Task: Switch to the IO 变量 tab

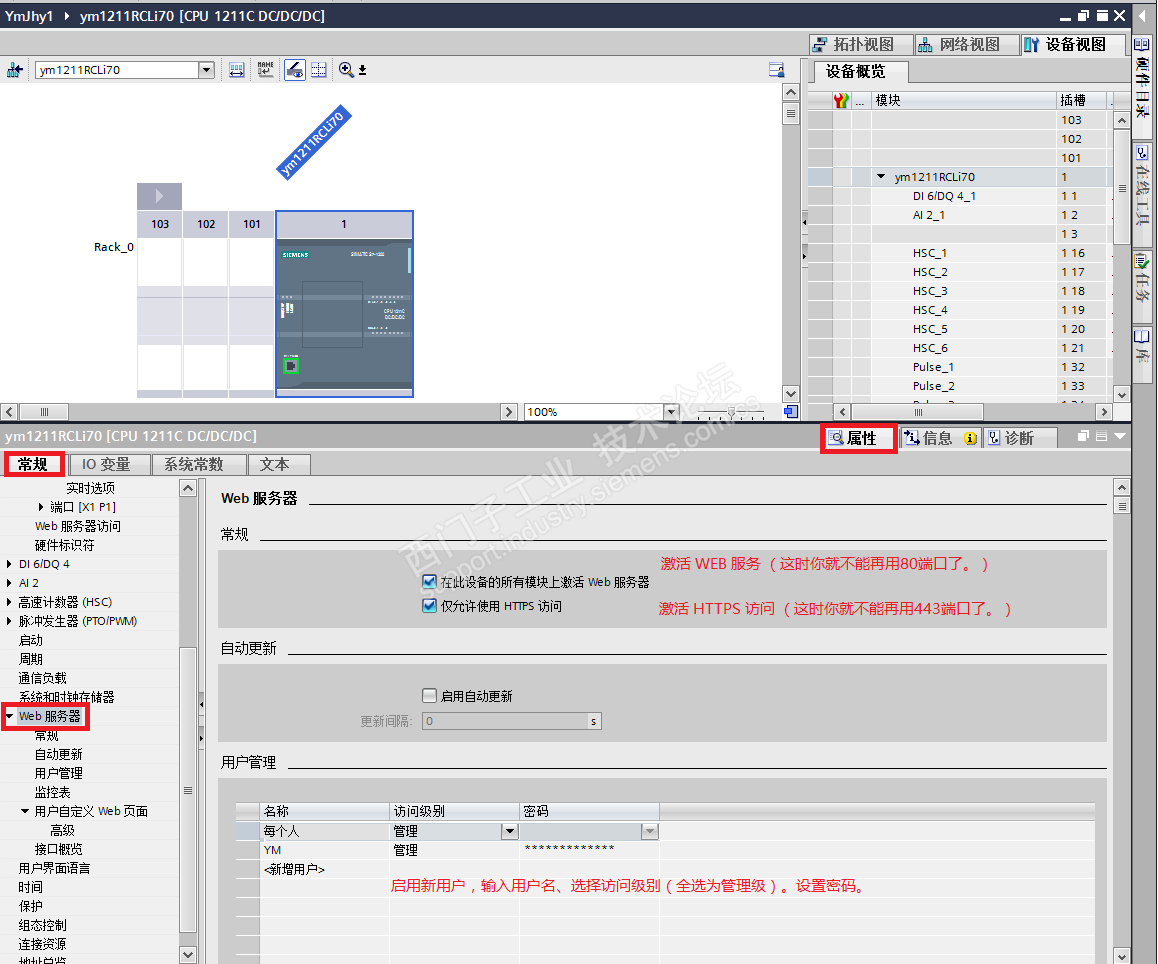Action: [x=109, y=464]
